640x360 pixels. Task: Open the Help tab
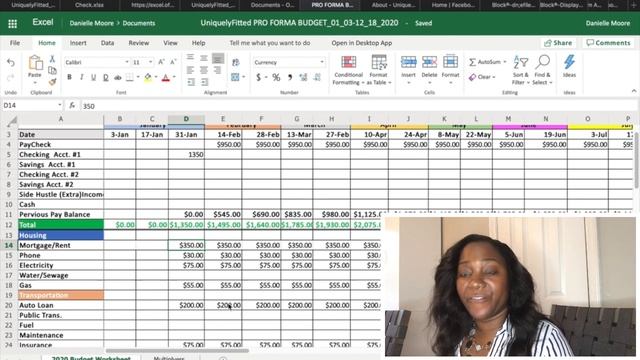[198, 43]
